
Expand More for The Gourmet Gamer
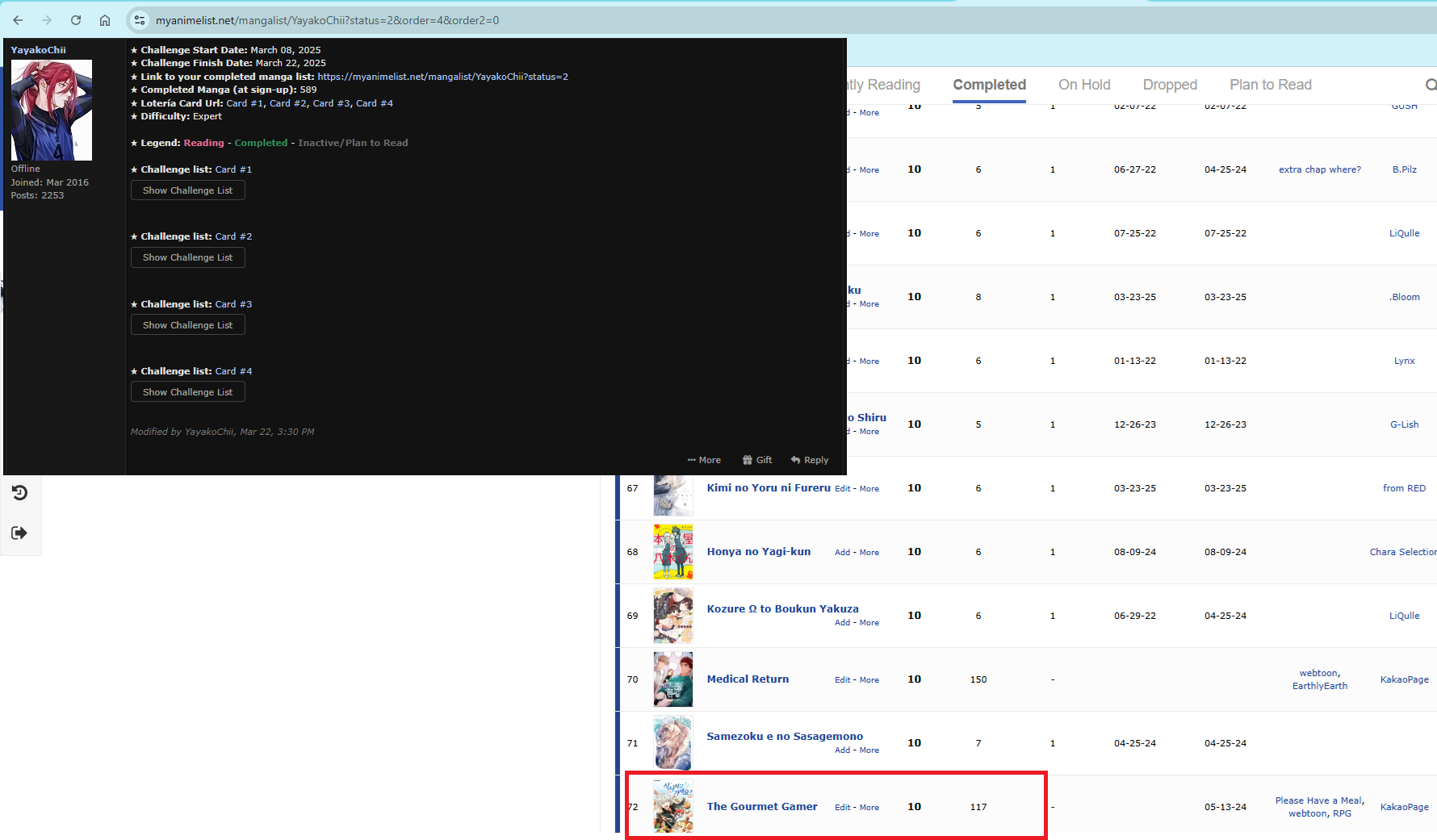click(x=869, y=808)
